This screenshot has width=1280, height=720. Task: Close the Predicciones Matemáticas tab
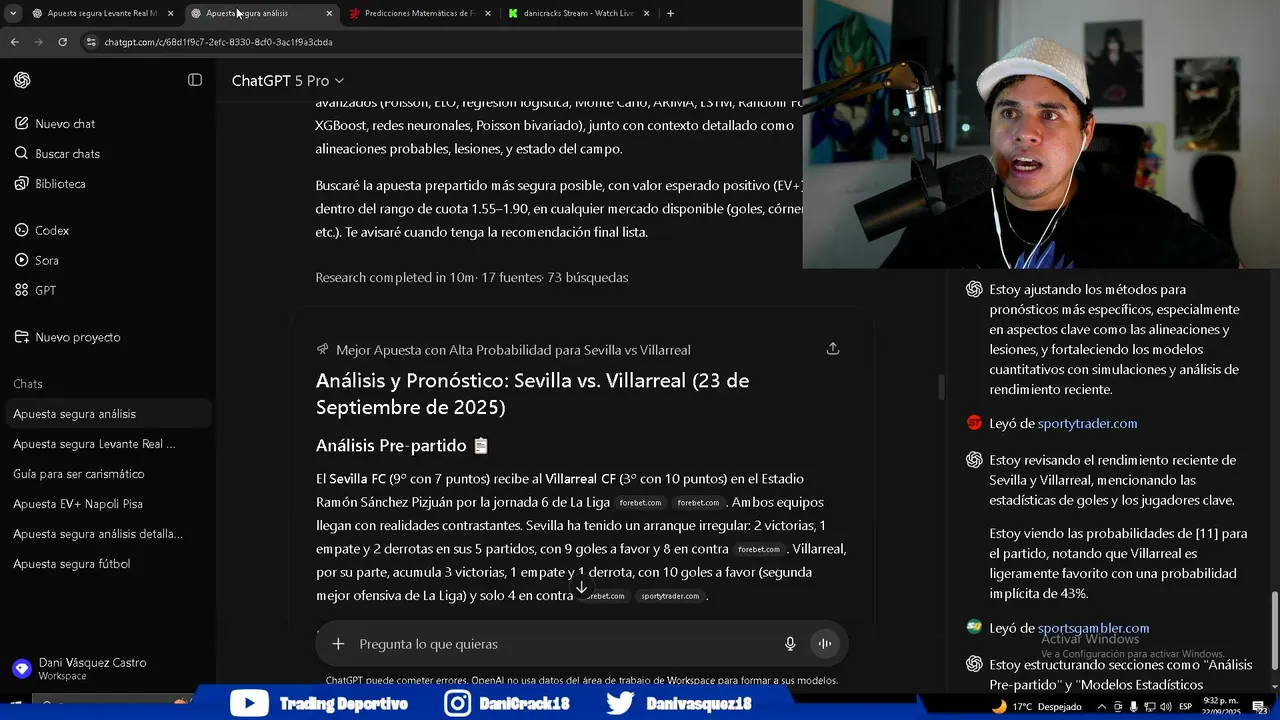488,13
